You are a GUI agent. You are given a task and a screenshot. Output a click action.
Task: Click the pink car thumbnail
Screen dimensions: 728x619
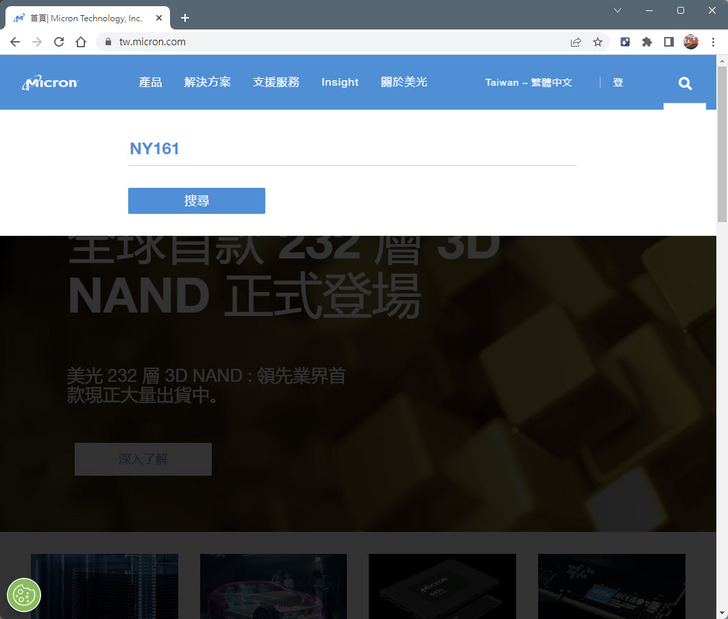tap(273, 586)
